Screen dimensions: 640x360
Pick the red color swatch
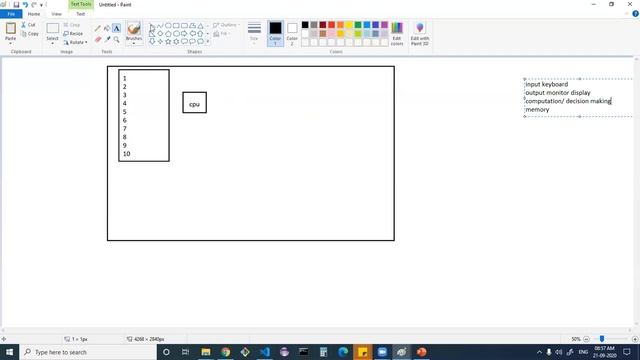331,25
